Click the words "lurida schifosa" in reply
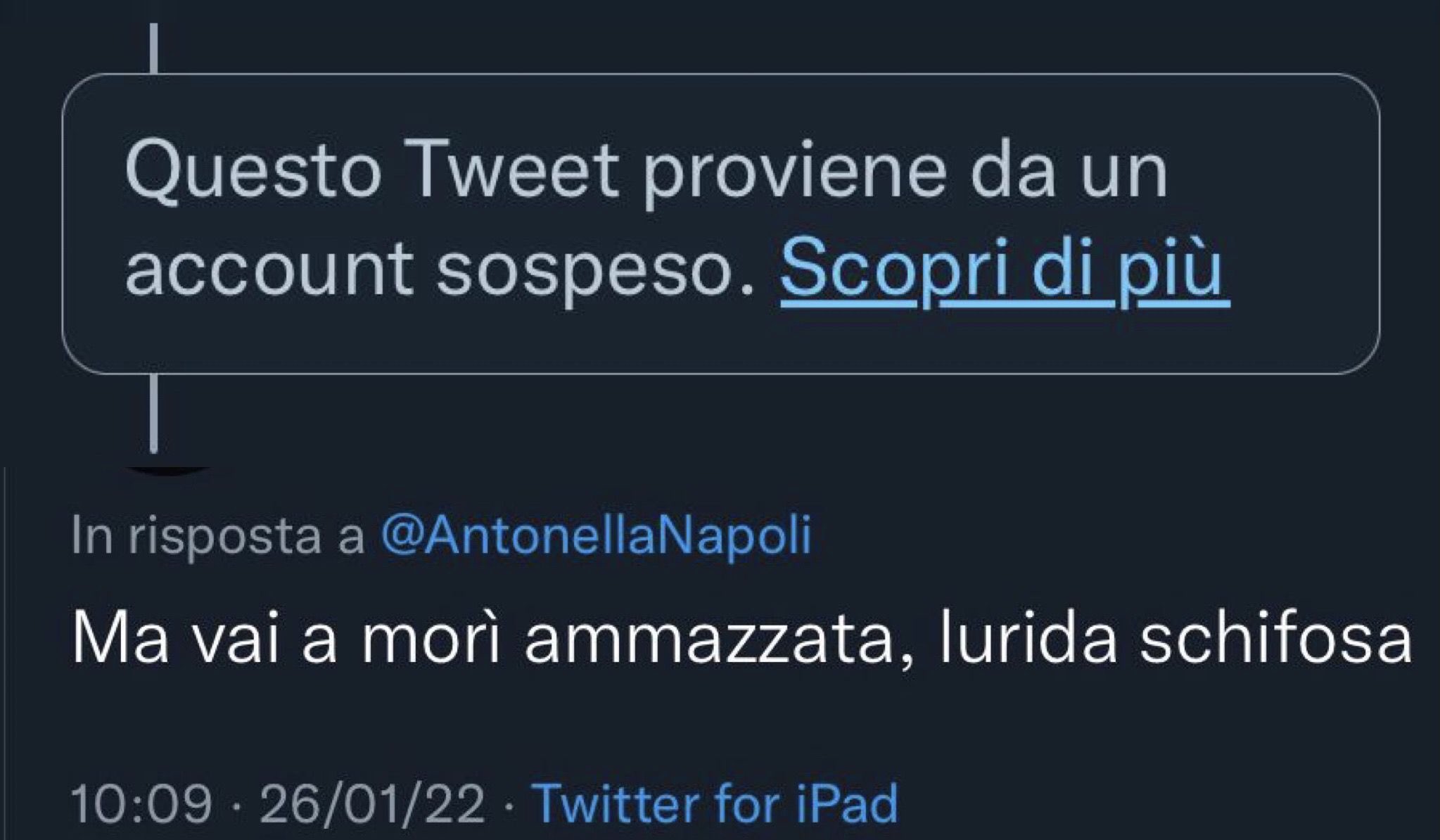Image resolution: width=1440 pixels, height=840 pixels. [x=1175, y=639]
